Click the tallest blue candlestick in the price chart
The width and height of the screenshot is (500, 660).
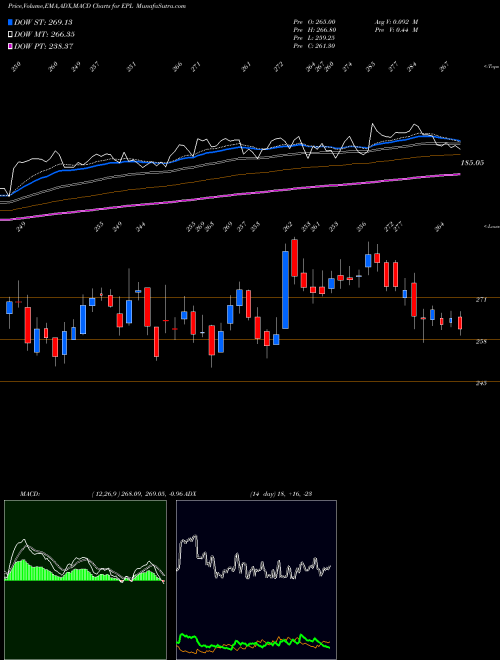[285, 290]
